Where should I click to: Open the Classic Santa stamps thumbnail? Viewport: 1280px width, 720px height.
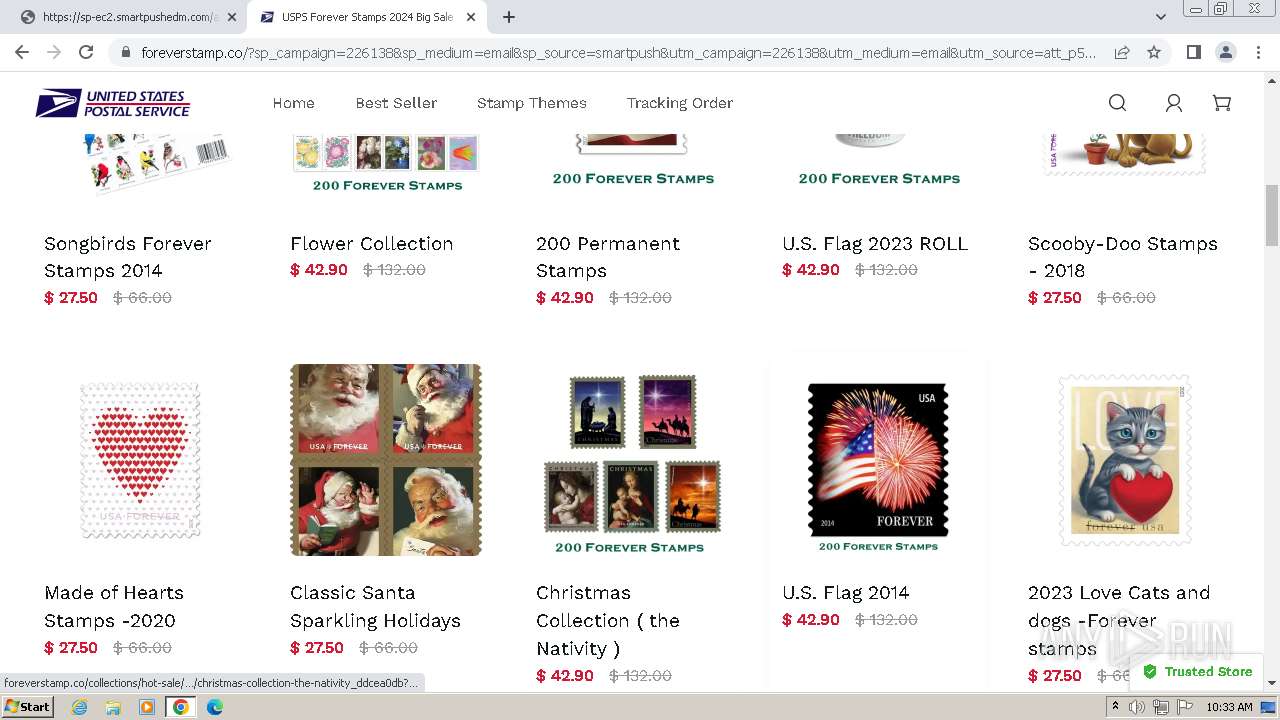(386, 460)
